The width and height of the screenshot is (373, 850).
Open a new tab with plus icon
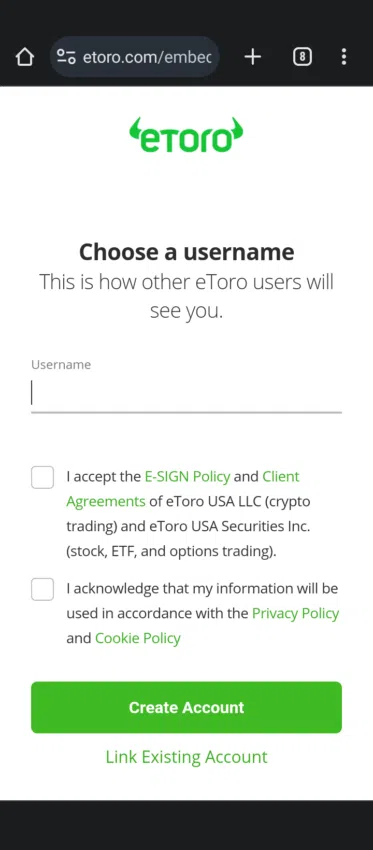pyautogui.click(x=253, y=56)
